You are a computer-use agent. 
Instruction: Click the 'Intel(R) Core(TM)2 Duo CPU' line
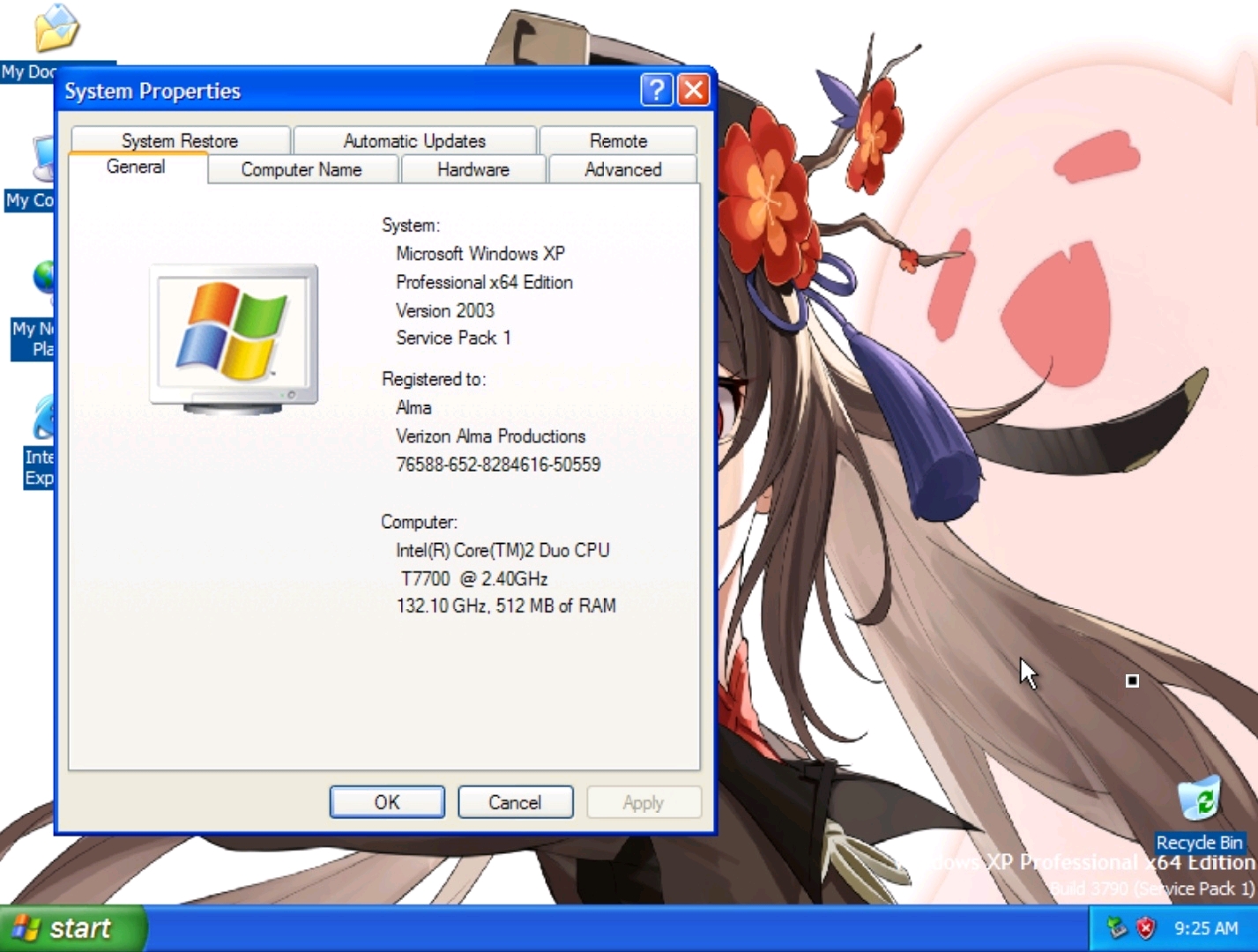502,550
